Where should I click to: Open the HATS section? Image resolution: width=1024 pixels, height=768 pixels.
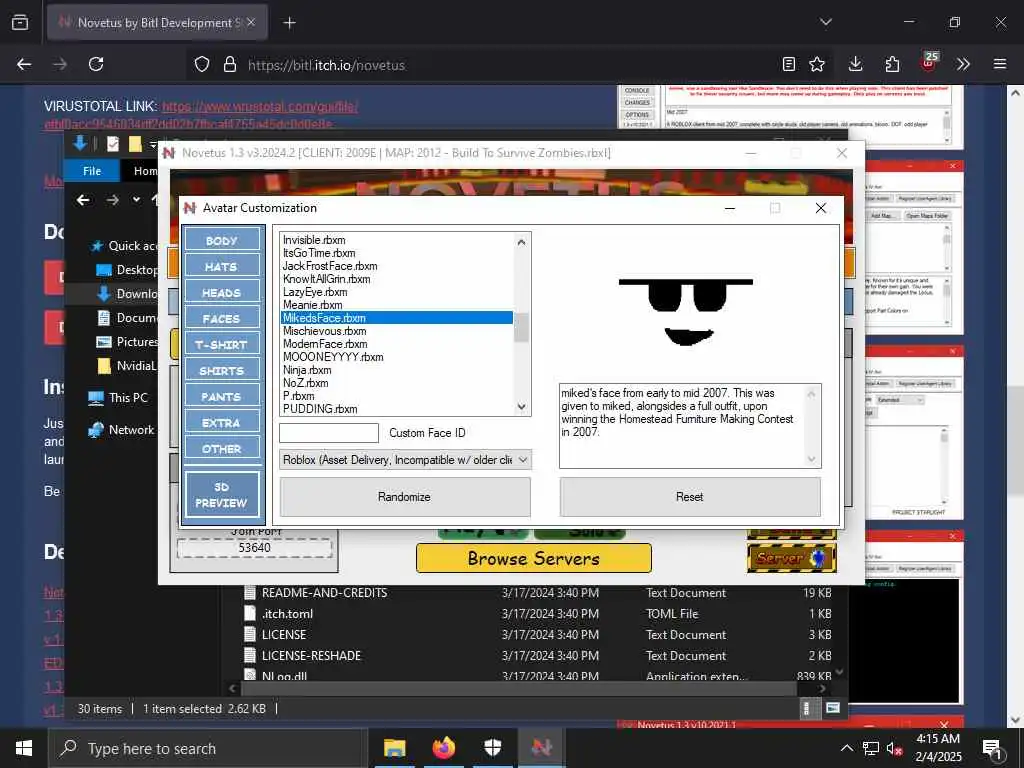coord(221,266)
